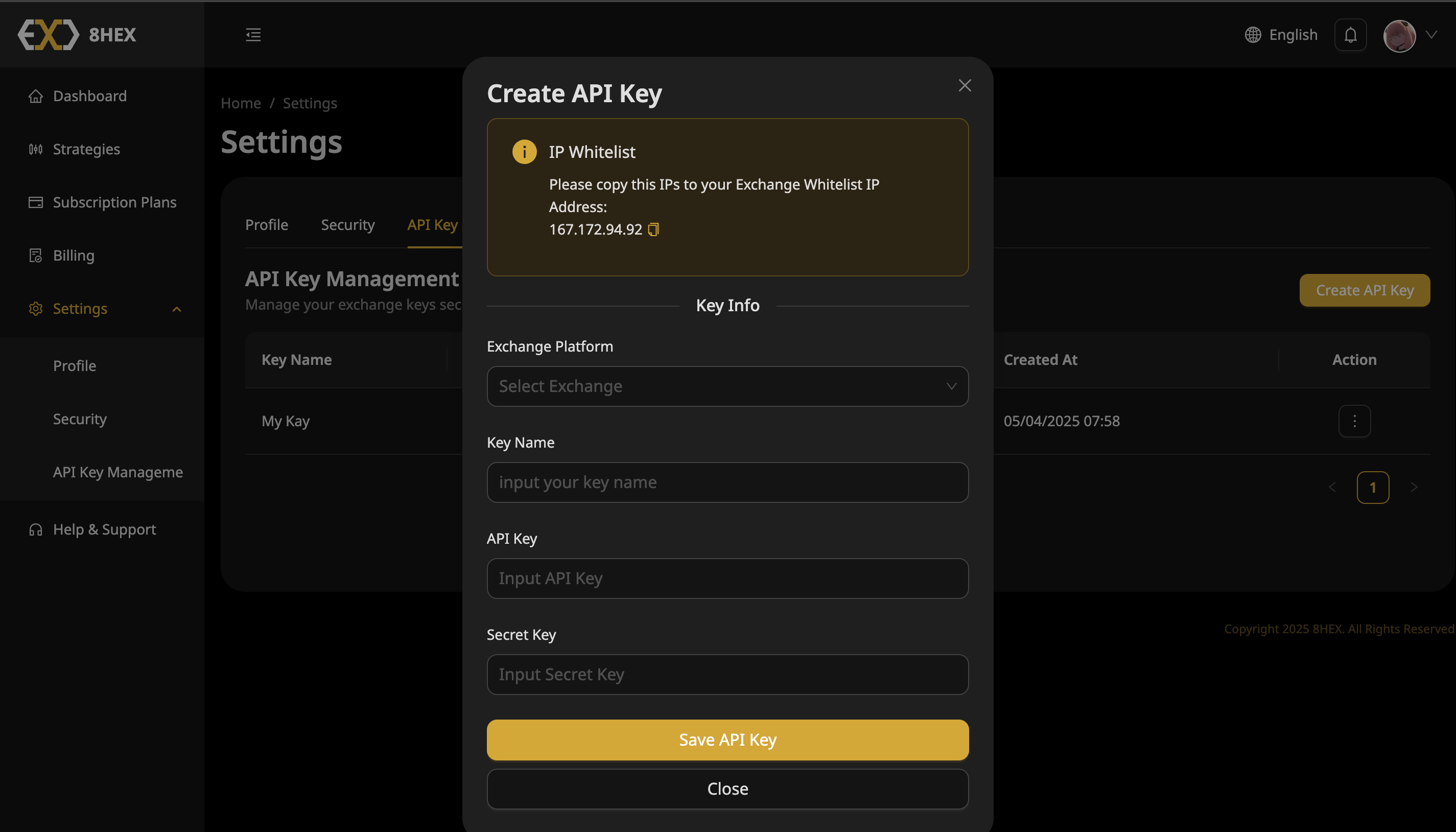Switch to the Security tab
Screen dimensions: 1456x832
tap(347, 224)
